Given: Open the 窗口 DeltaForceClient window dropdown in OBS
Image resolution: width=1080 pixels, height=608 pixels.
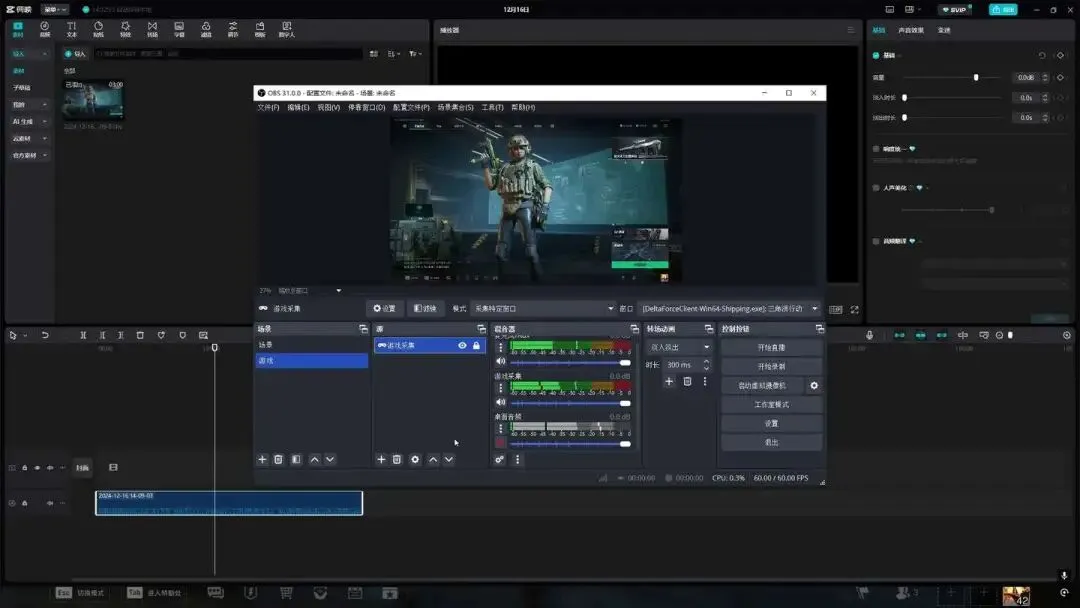Looking at the screenshot, I should click(729, 308).
